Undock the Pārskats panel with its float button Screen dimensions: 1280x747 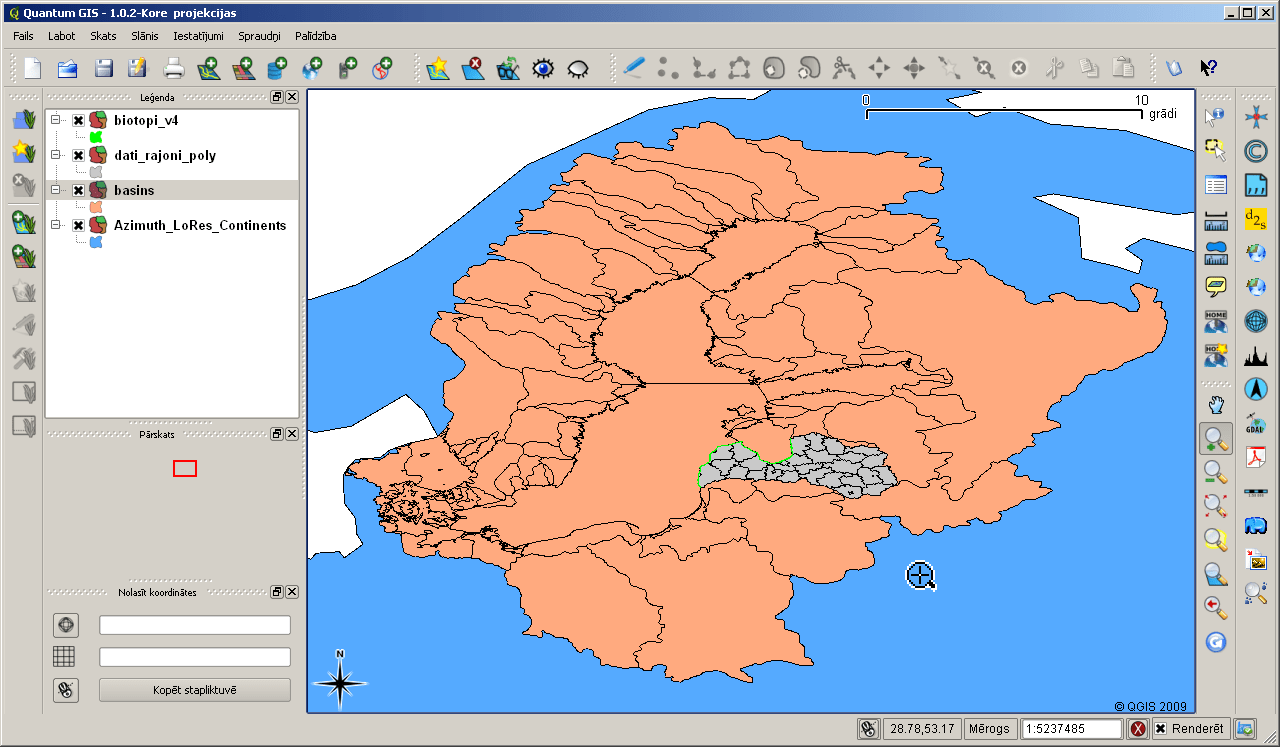point(277,434)
